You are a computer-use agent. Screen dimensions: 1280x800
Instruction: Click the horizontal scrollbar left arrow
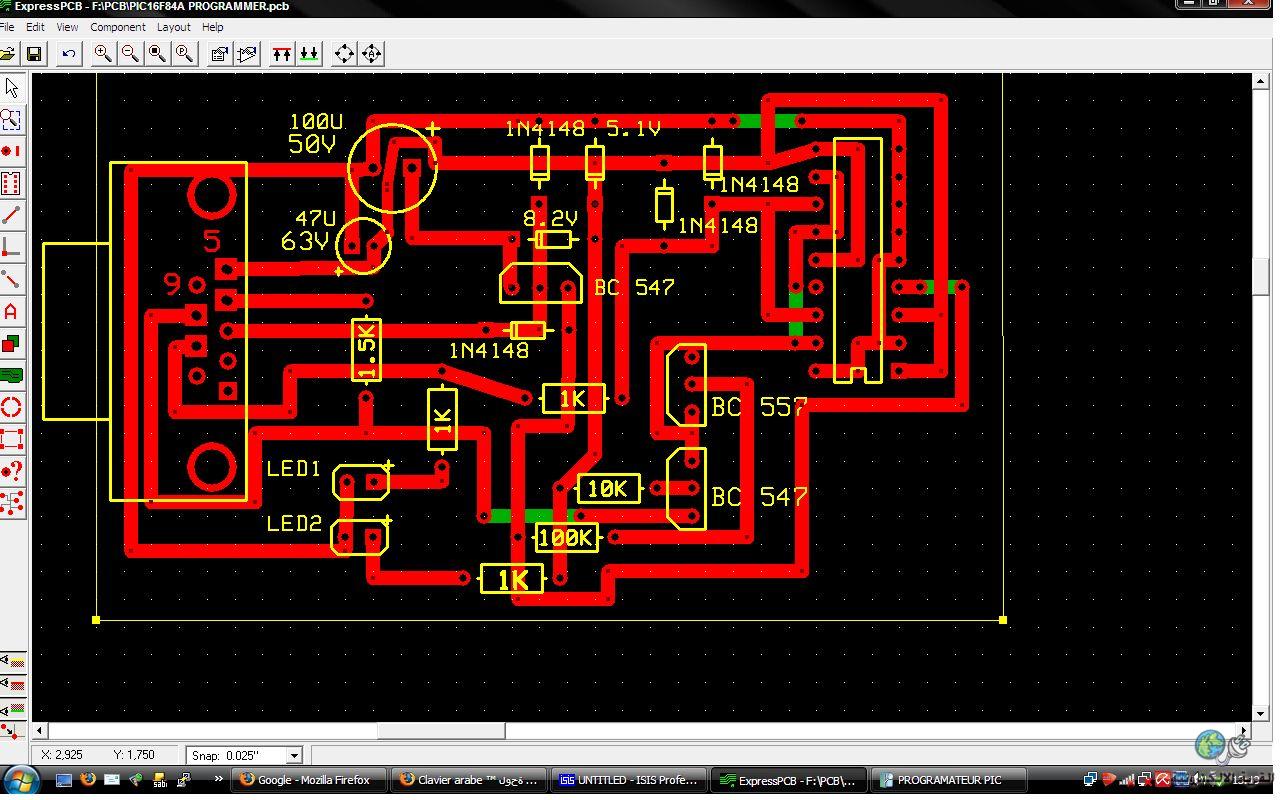(x=40, y=732)
